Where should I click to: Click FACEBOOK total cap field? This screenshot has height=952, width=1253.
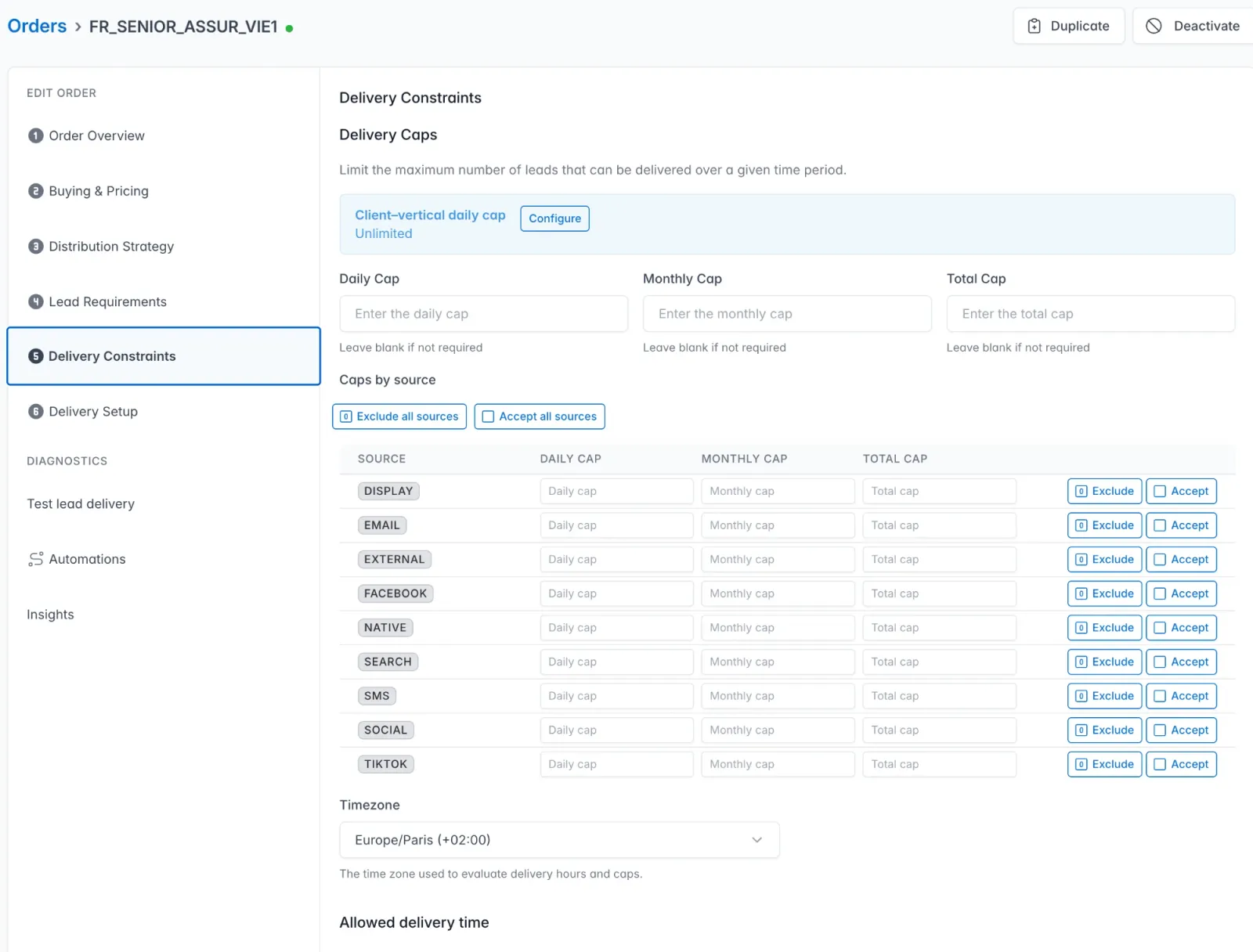point(939,593)
